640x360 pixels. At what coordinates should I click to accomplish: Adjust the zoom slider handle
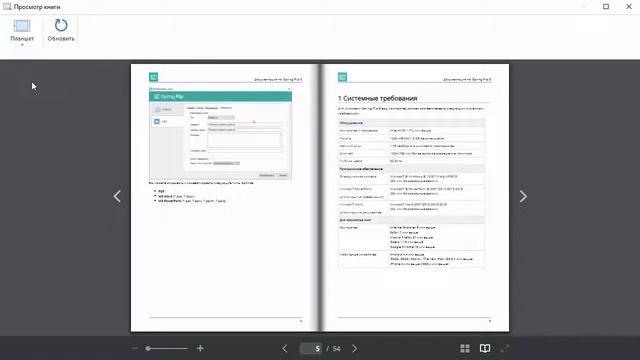pyautogui.click(x=148, y=348)
